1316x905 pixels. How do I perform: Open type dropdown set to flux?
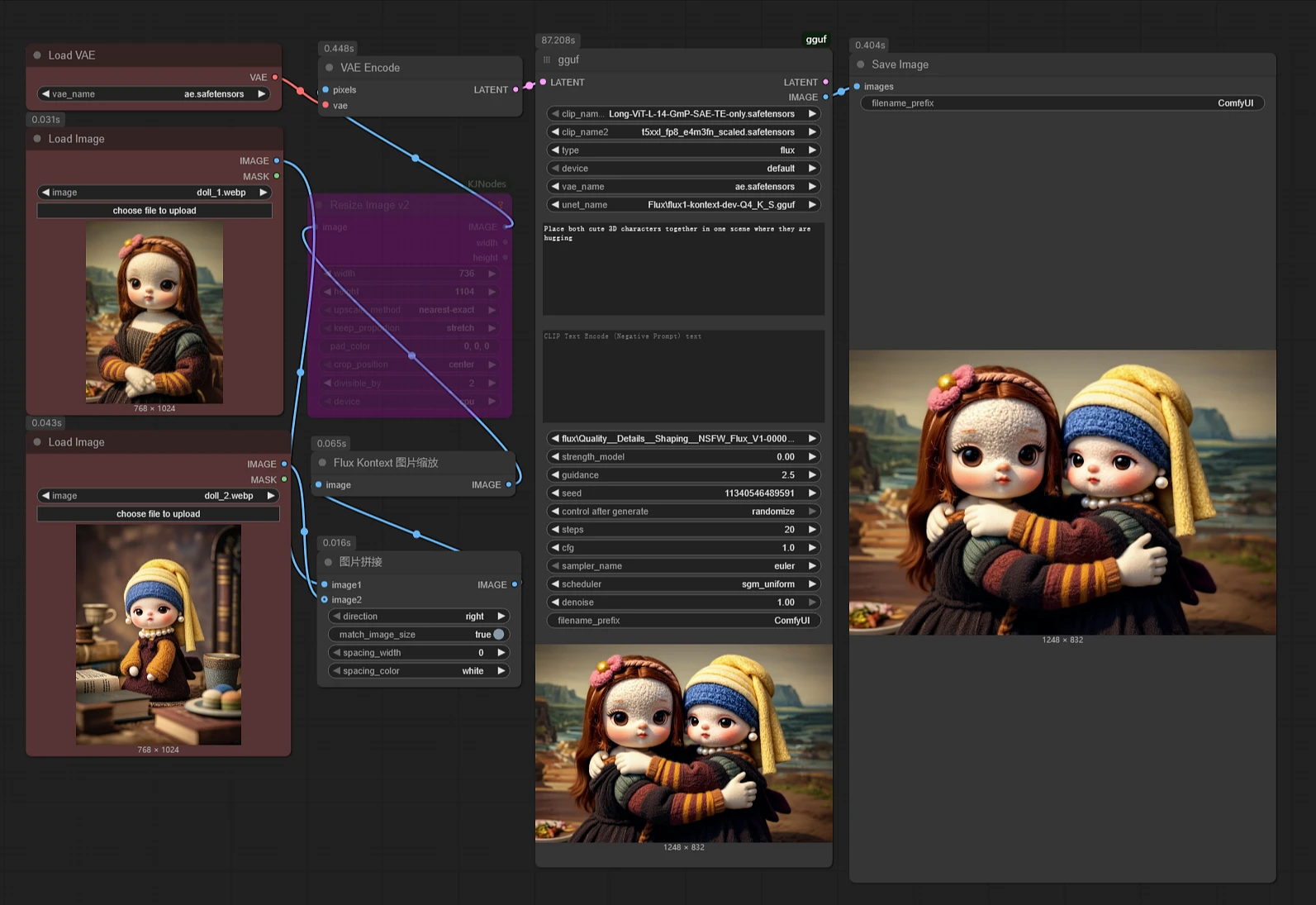click(684, 150)
